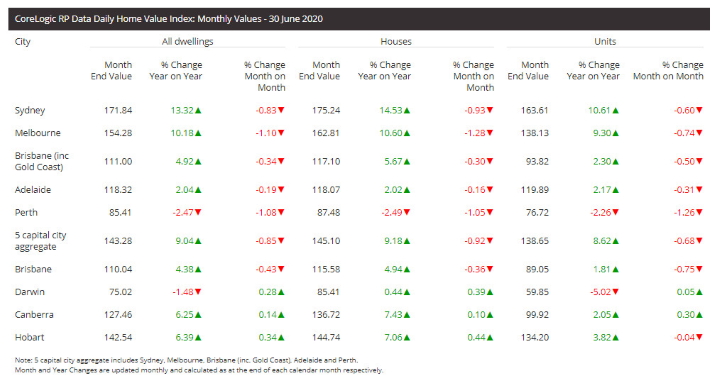Click Adelaide units month end value 119.89
This screenshot has width=720, height=386.
[x=534, y=190]
